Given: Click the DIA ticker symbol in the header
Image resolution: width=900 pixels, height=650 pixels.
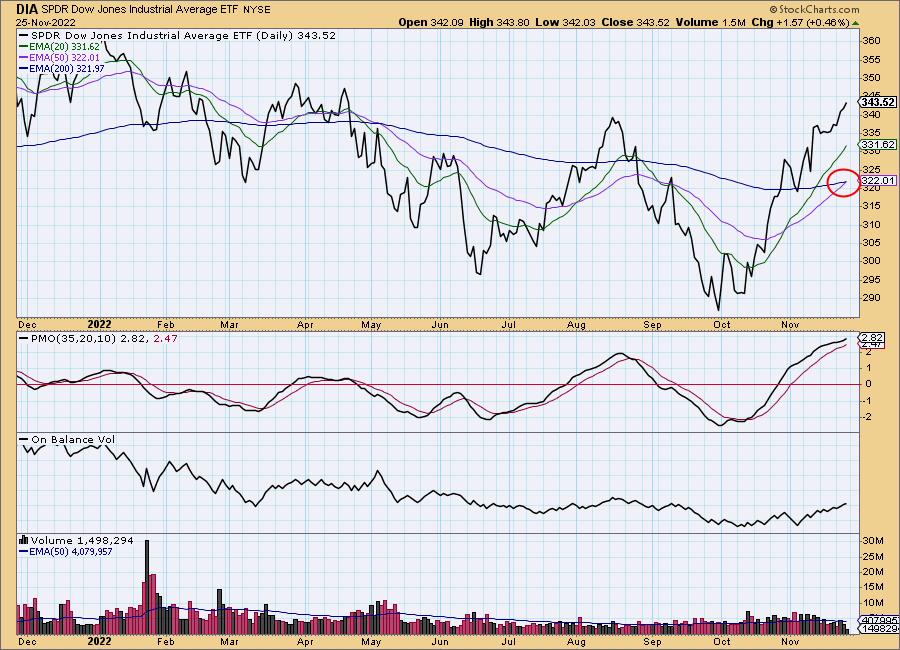Looking at the screenshot, I should [x=27, y=9].
